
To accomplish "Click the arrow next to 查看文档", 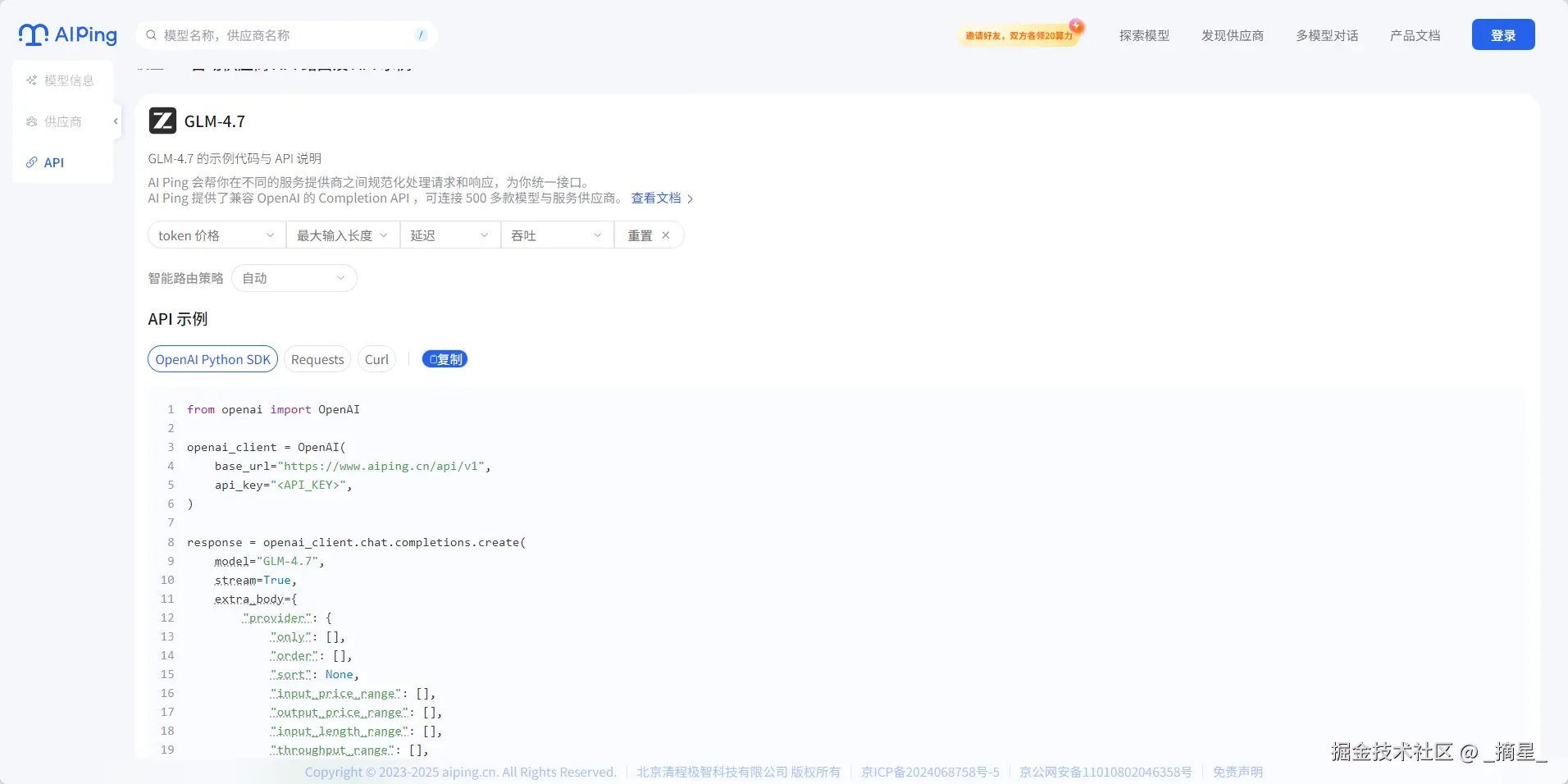I will pyautogui.click(x=690, y=199).
